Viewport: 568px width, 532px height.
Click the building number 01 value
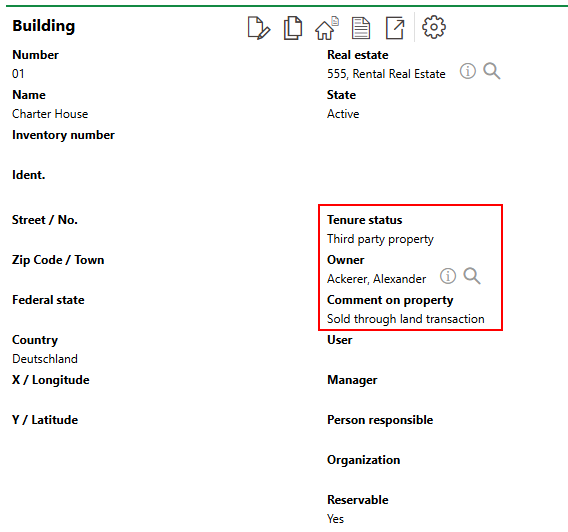coord(18,74)
